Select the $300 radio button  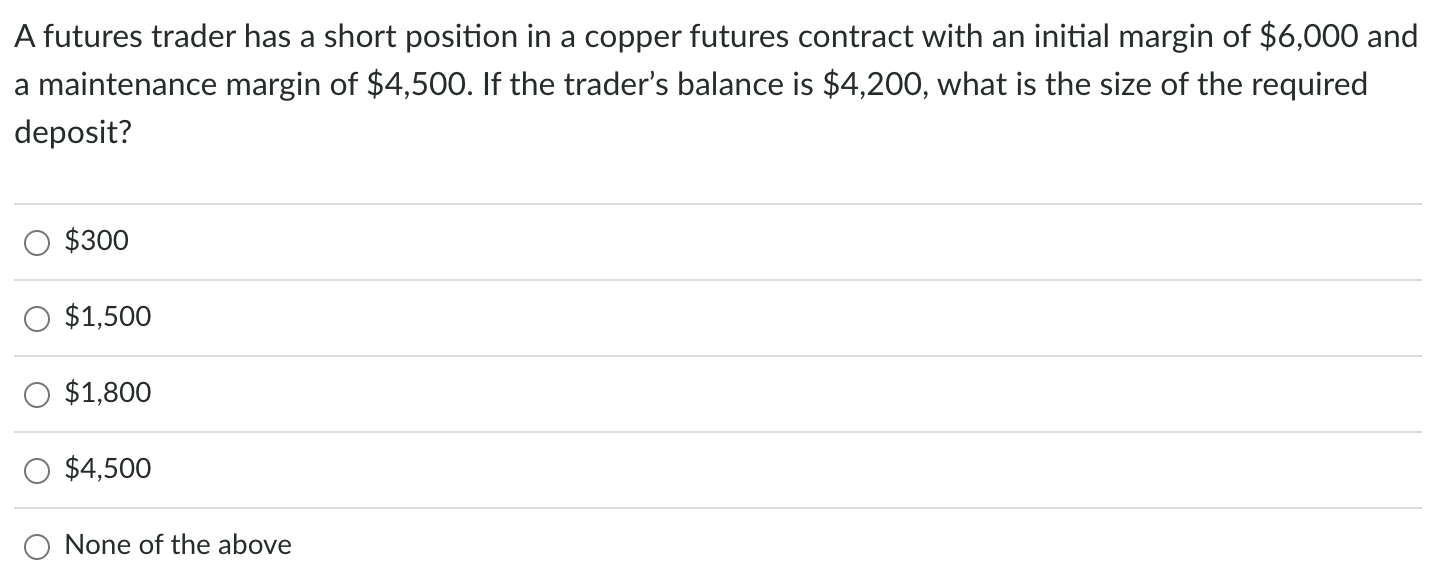pyautogui.click(x=37, y=241)
